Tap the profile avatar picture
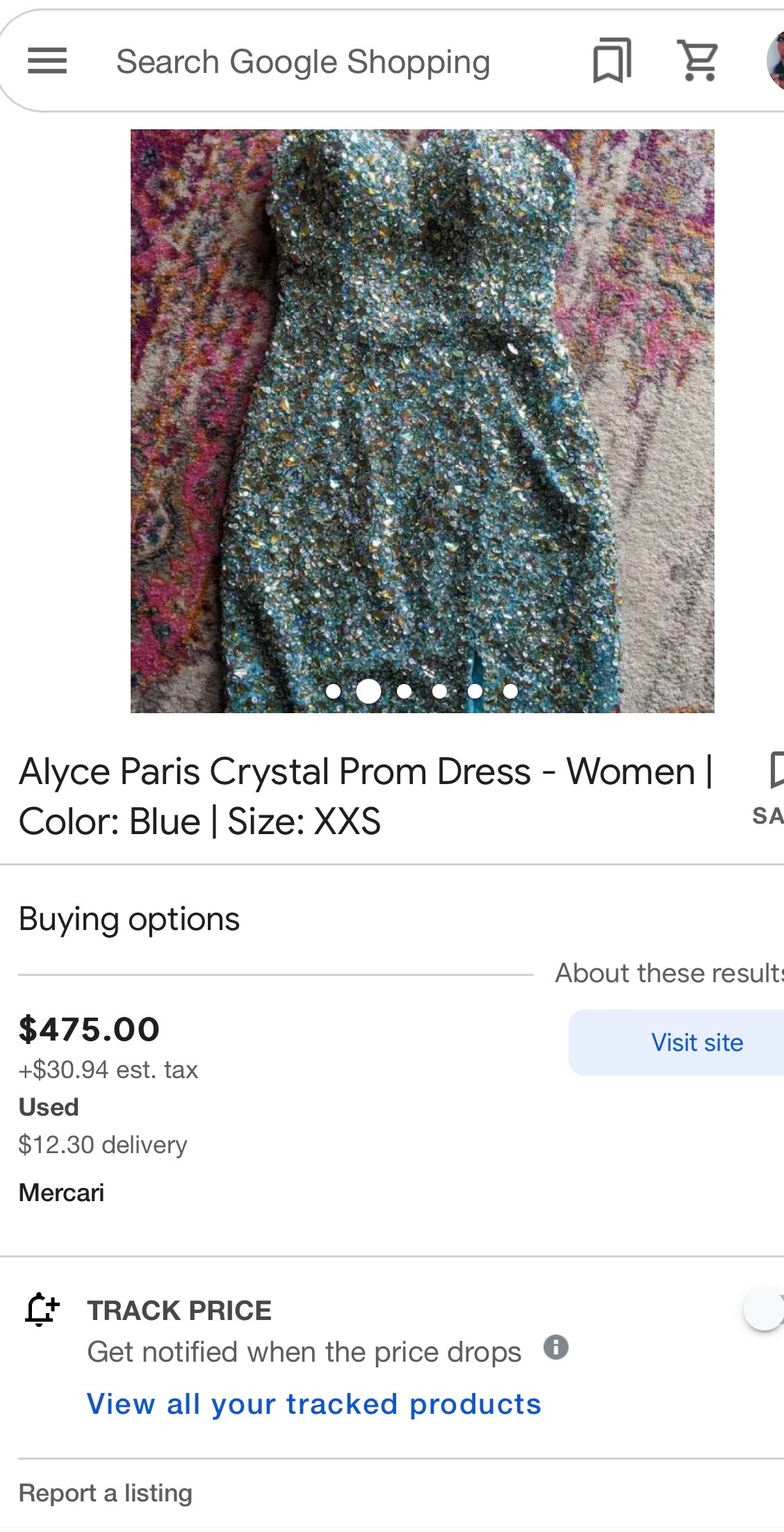Screen dimensions: 784x1532 [x=776, y=61]
